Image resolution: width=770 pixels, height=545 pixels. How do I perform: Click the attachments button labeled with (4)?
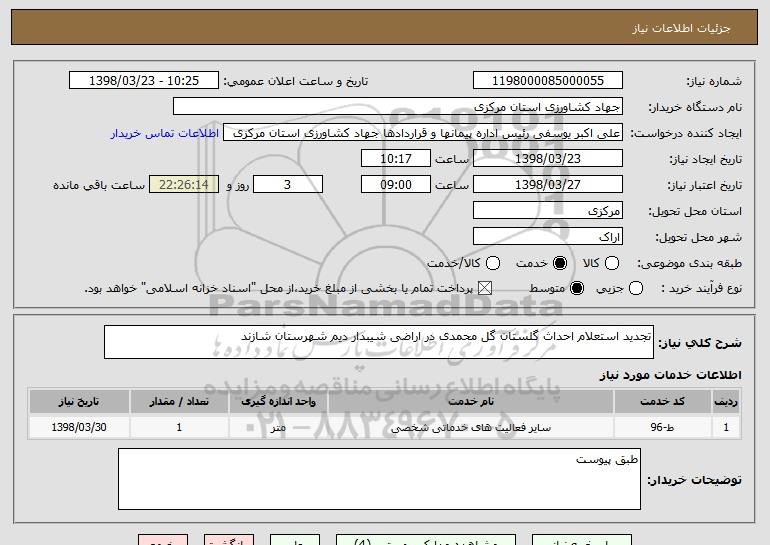click(x=426, y=540)
